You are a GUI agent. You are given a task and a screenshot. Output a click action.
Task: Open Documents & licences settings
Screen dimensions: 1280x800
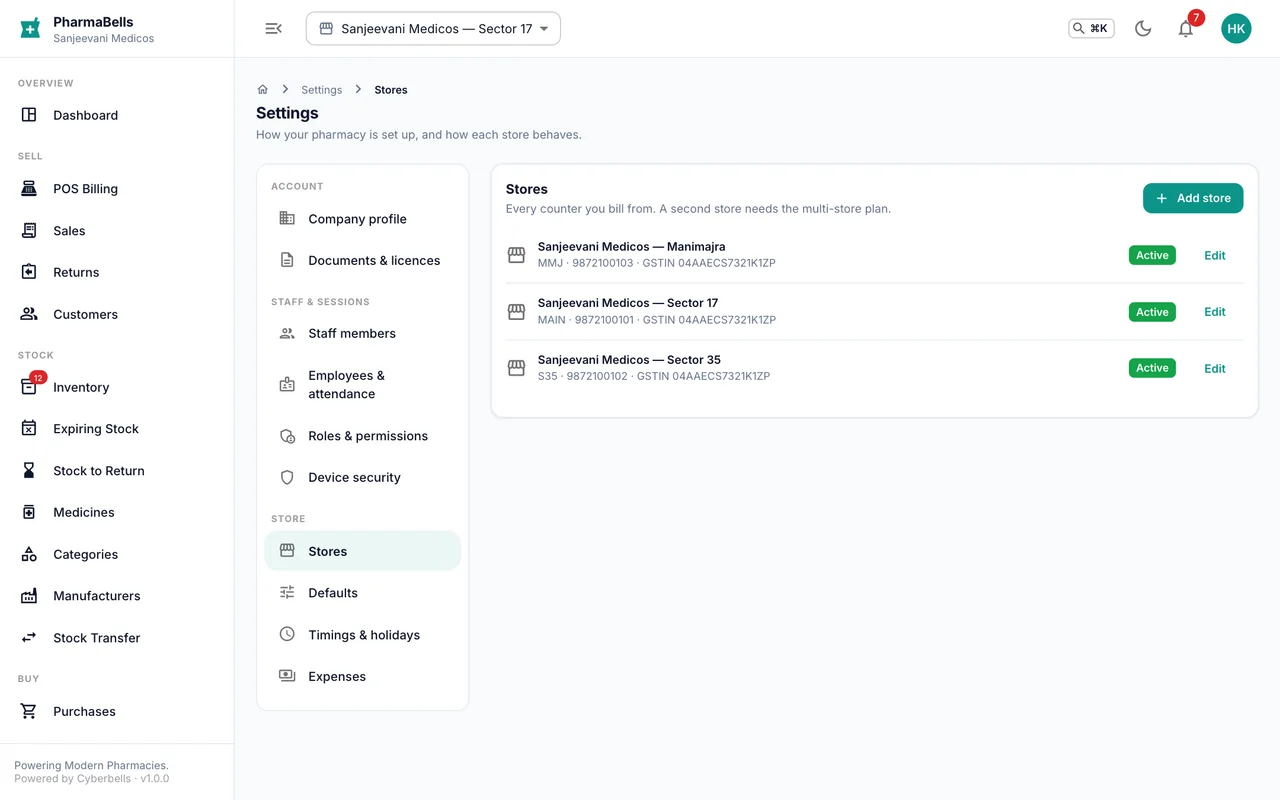(x=363, y=261)
